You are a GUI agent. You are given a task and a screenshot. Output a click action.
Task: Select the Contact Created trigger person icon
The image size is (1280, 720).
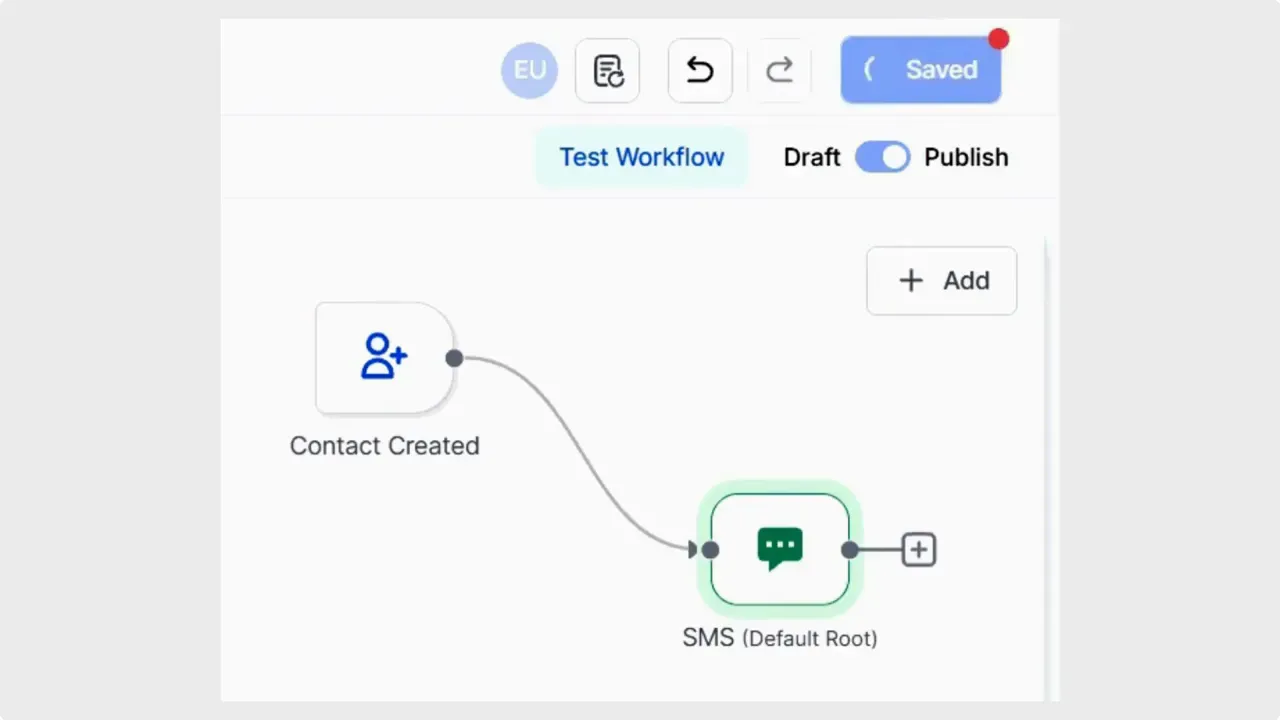[384, 358]
